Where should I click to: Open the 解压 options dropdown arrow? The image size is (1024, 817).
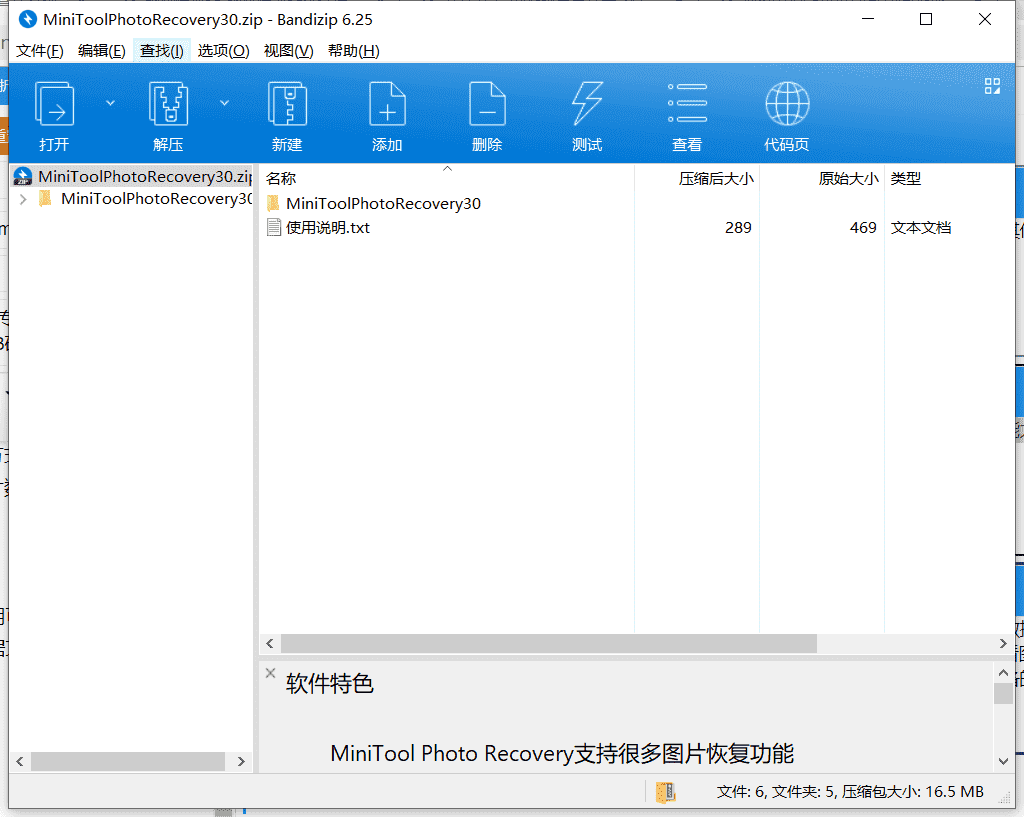224,103
